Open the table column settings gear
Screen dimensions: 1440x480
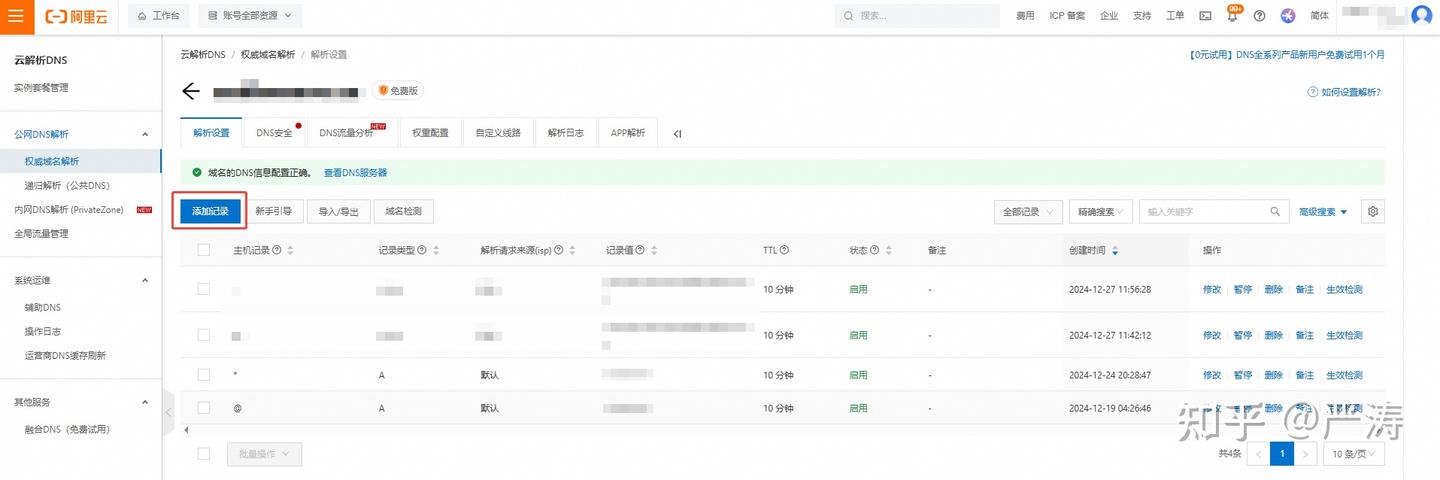pos(1373,212)
